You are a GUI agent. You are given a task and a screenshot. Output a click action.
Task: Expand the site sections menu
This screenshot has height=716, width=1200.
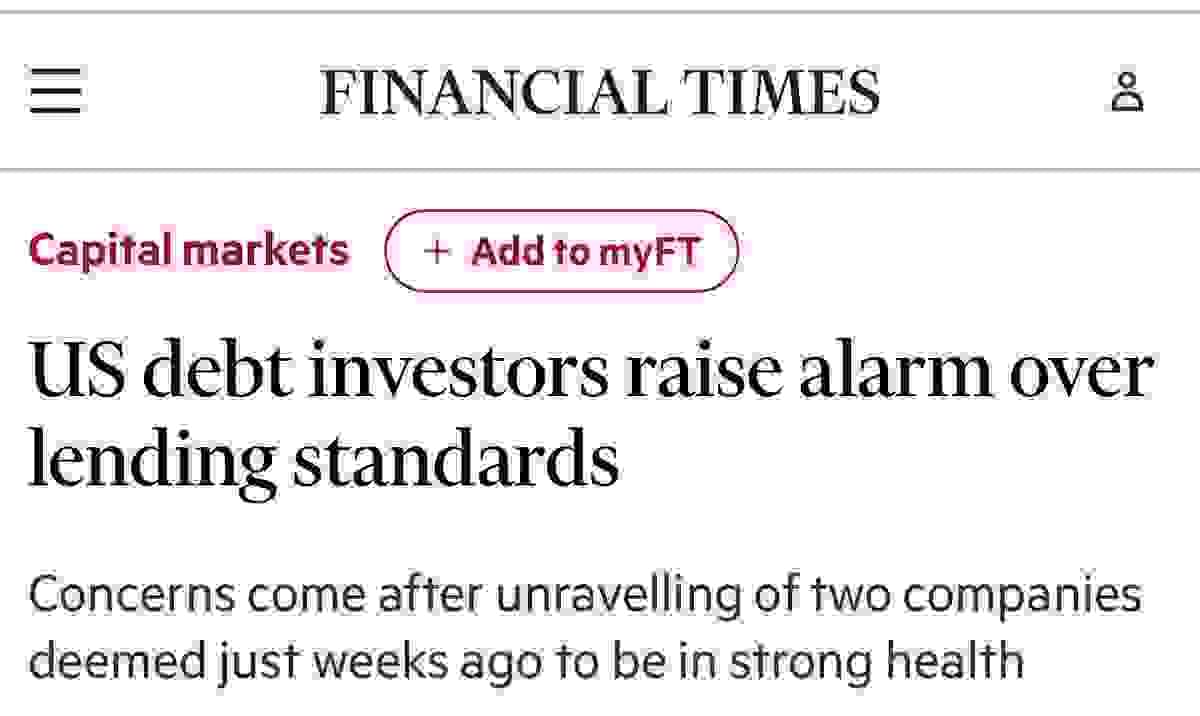tap(55, 93)
